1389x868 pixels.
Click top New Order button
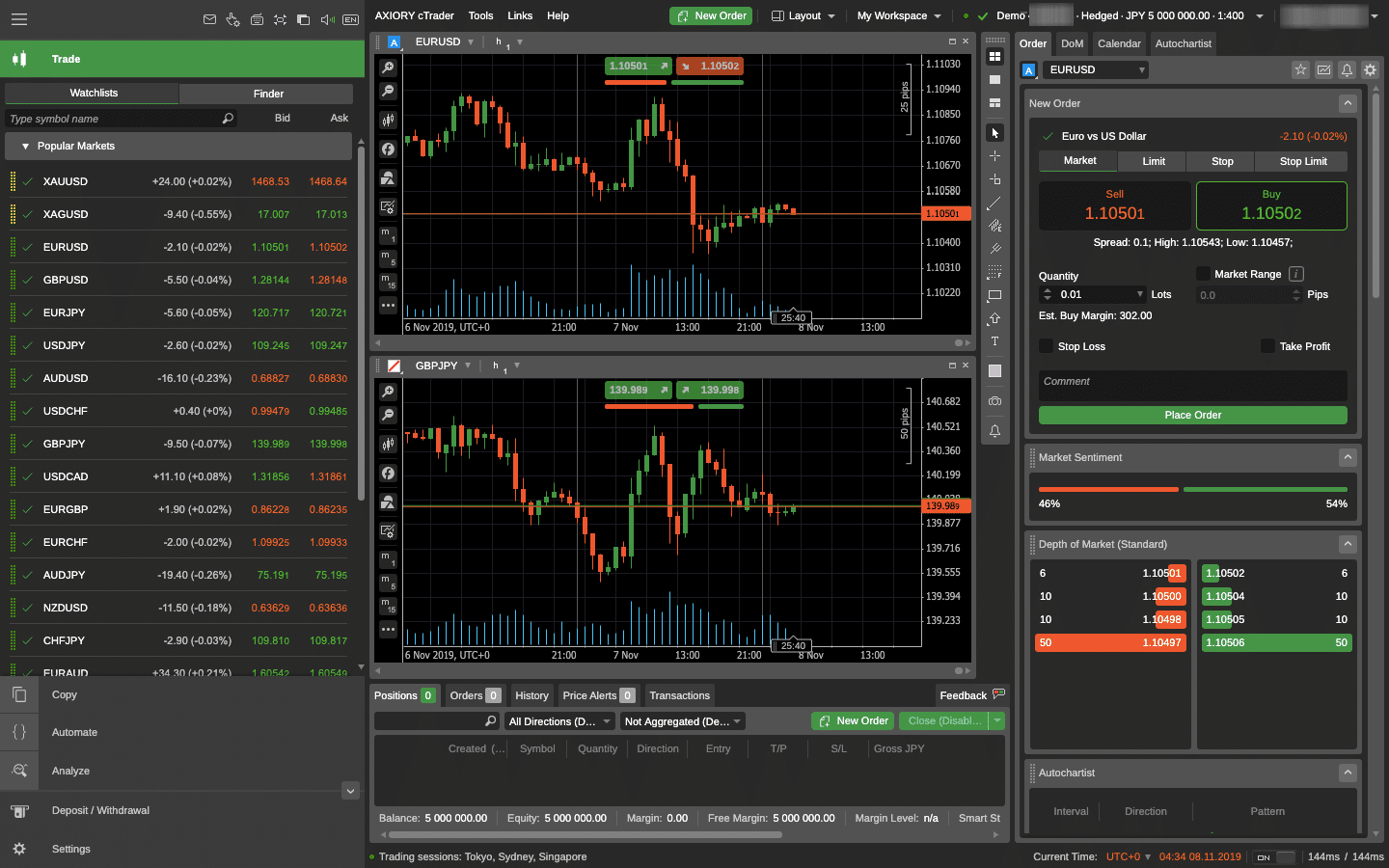point(712,16)
